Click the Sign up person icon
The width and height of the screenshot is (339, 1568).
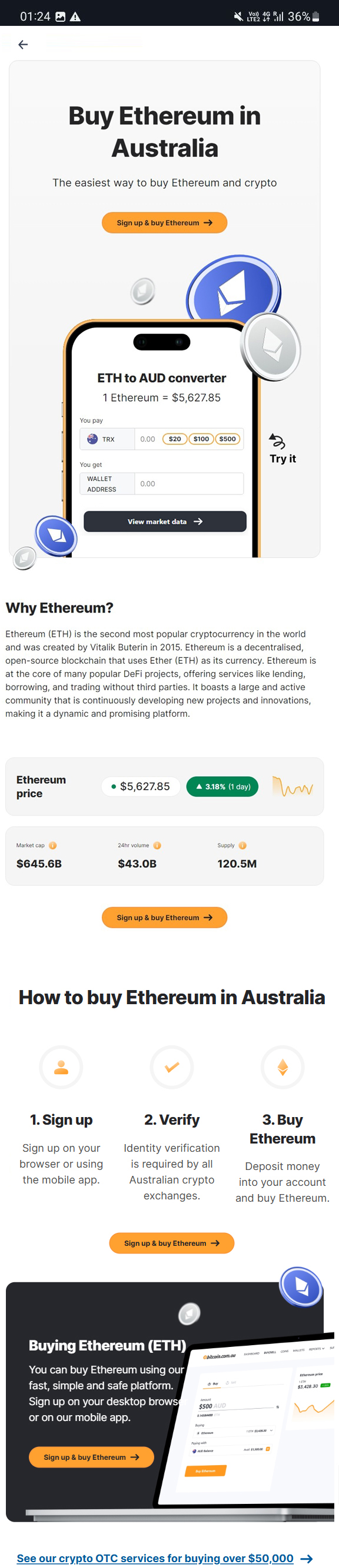61,1066
